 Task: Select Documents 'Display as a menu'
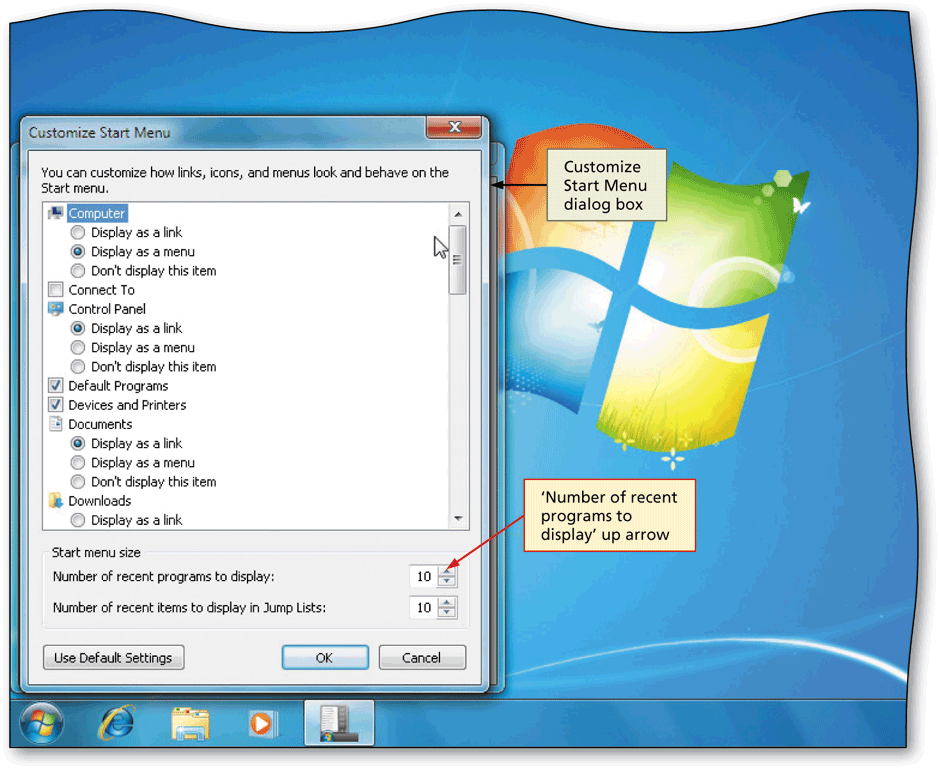(78, 462)
